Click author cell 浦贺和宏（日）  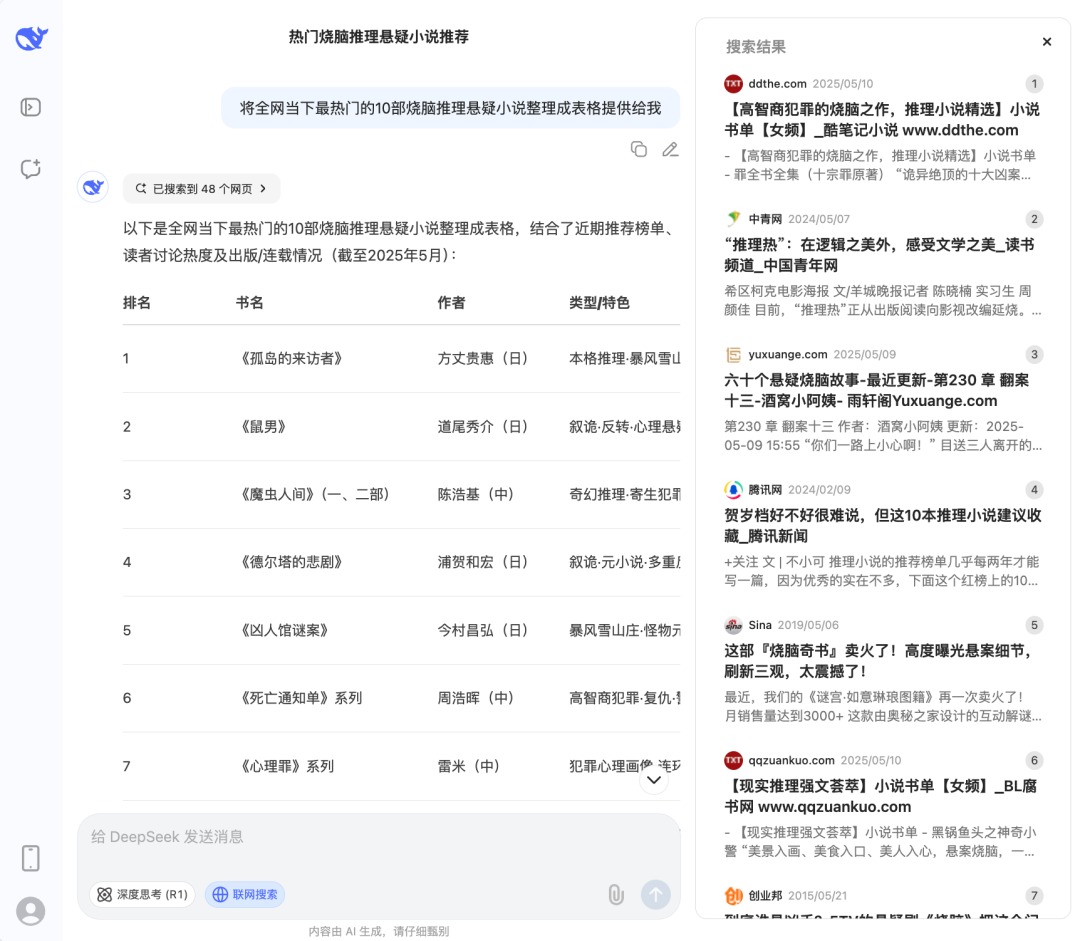(x=484, y=562)
